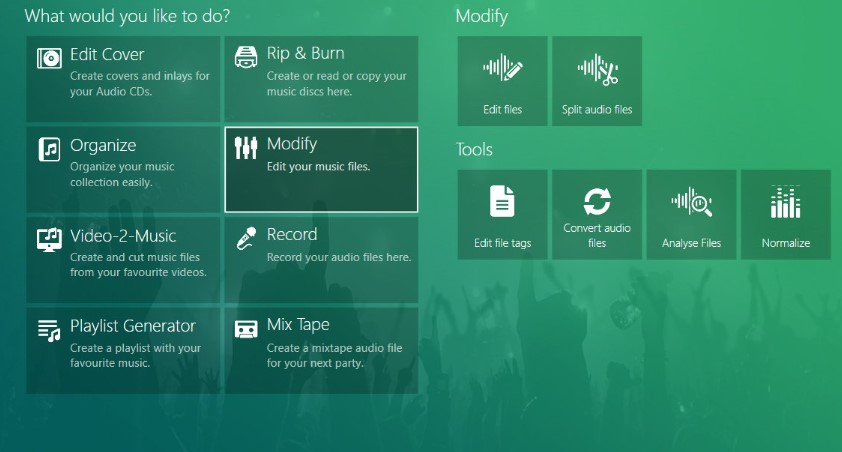Click the 'Normalize' label
The height and width of the screenshot is (452, 842).
786,243
